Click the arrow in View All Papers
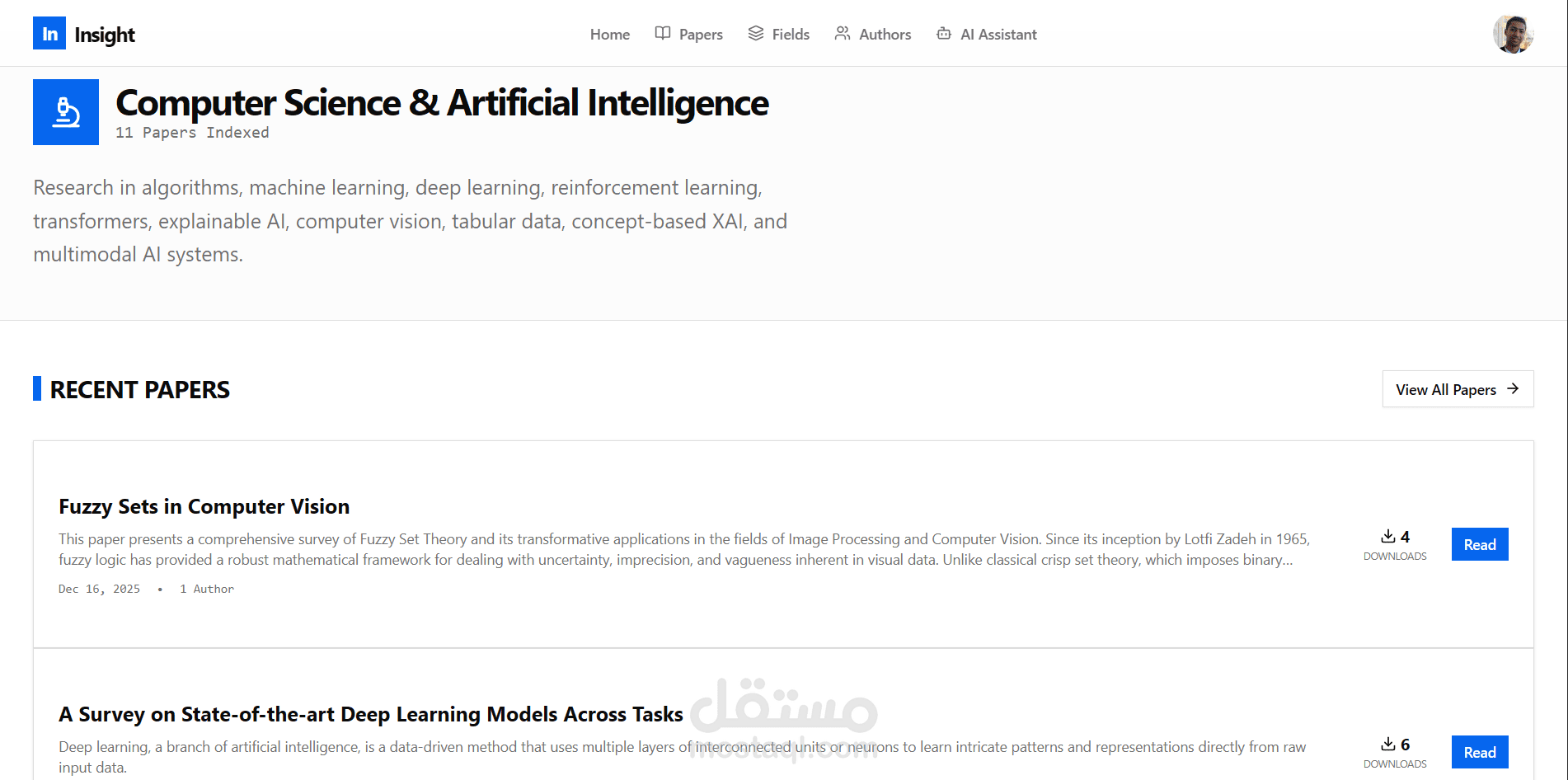Viewport: 1568px width, 780px height. (x=1513, y=388)
